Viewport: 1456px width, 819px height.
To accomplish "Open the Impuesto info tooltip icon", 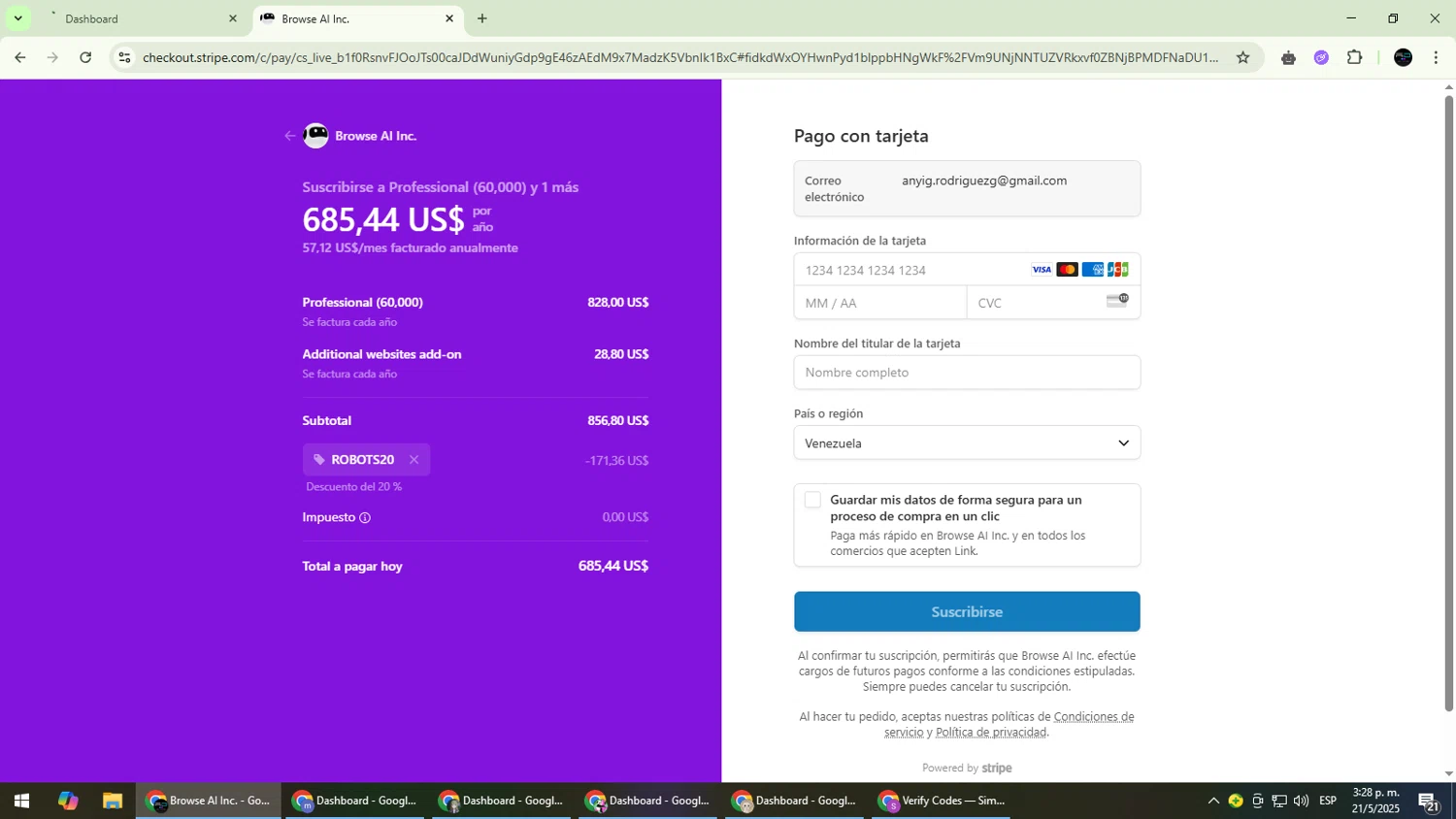I will (x=365, y=518).
